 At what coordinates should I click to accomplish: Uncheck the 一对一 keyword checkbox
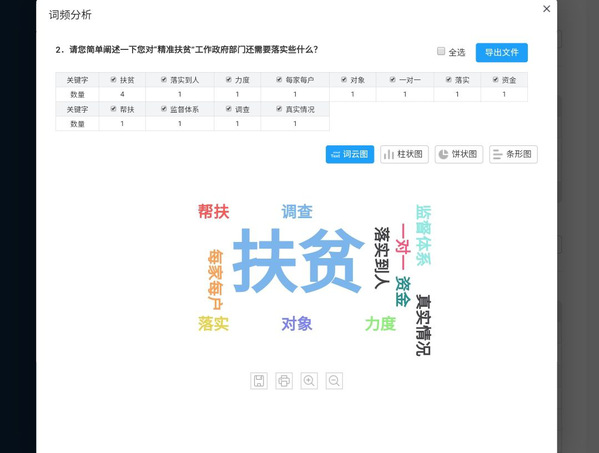click(x=392, y=79)
